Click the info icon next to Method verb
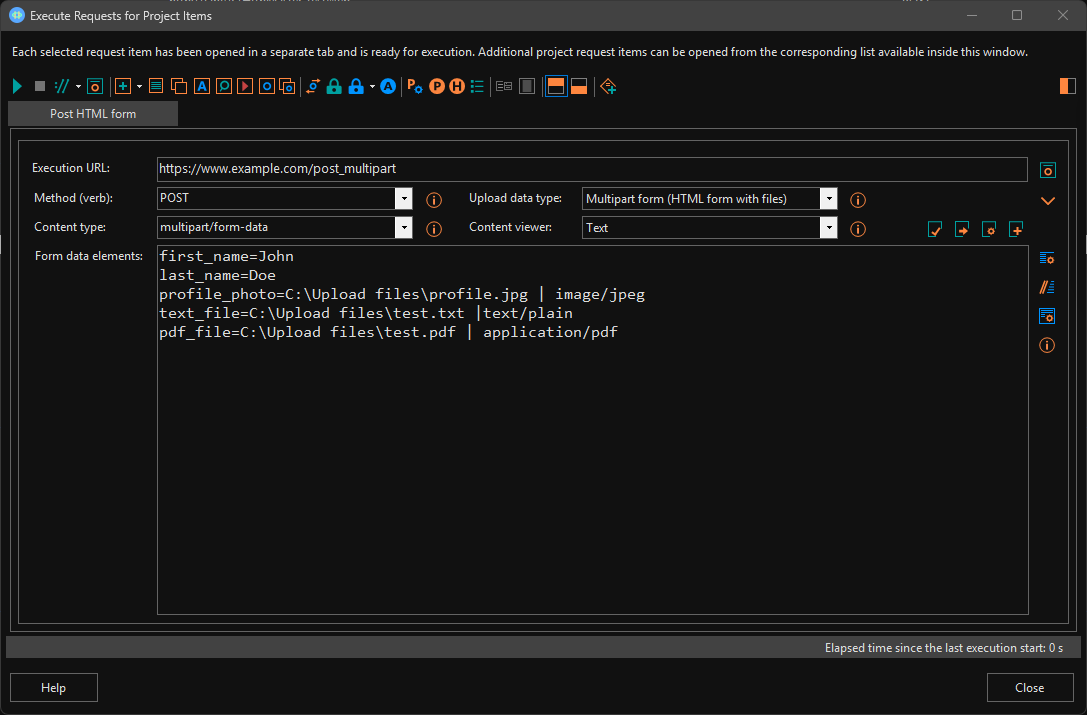Screen dimensions: 1087x715 click(x=433, y=199)
